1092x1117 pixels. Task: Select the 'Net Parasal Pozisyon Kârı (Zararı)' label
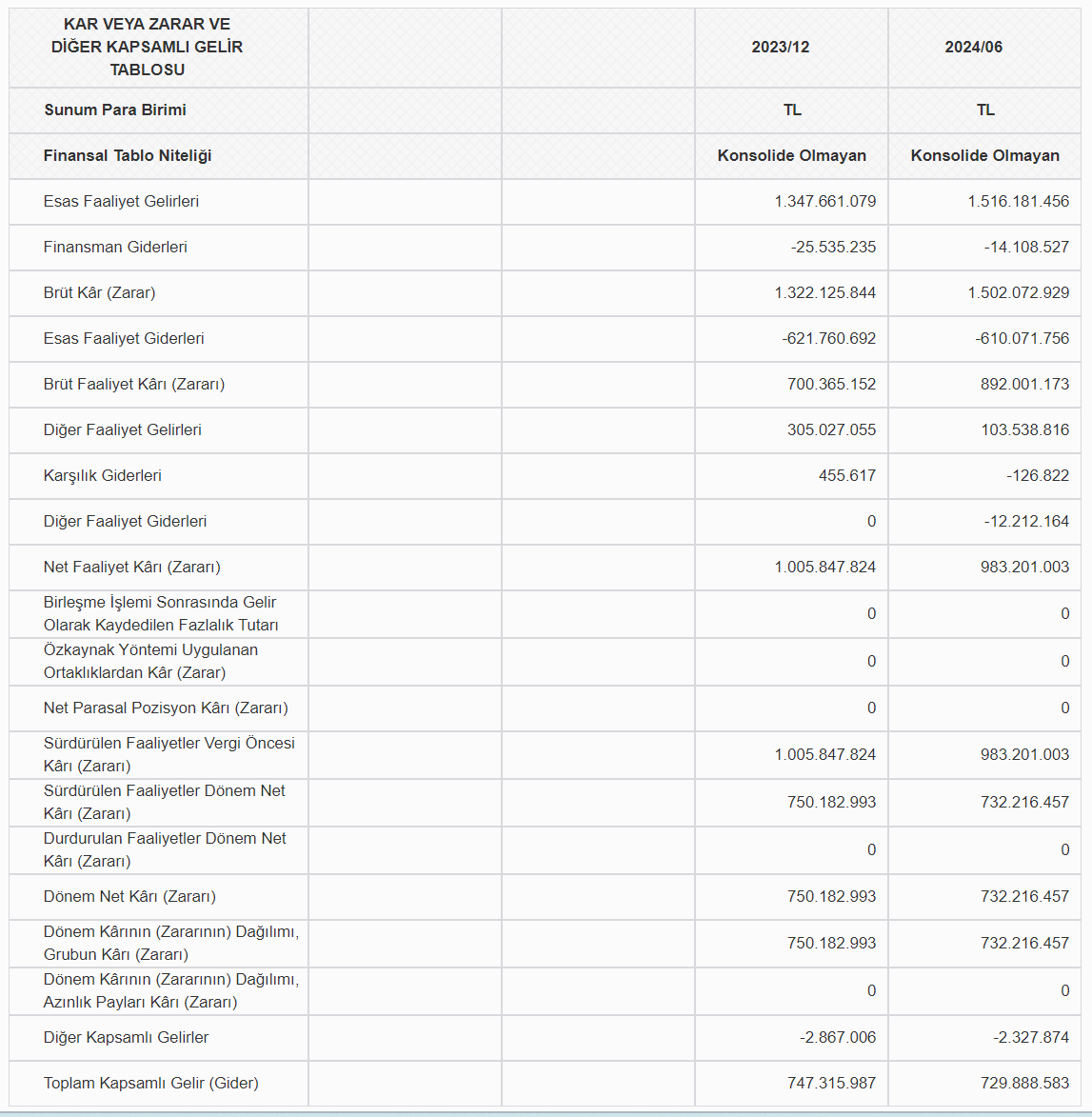click(x=166, y=708)
